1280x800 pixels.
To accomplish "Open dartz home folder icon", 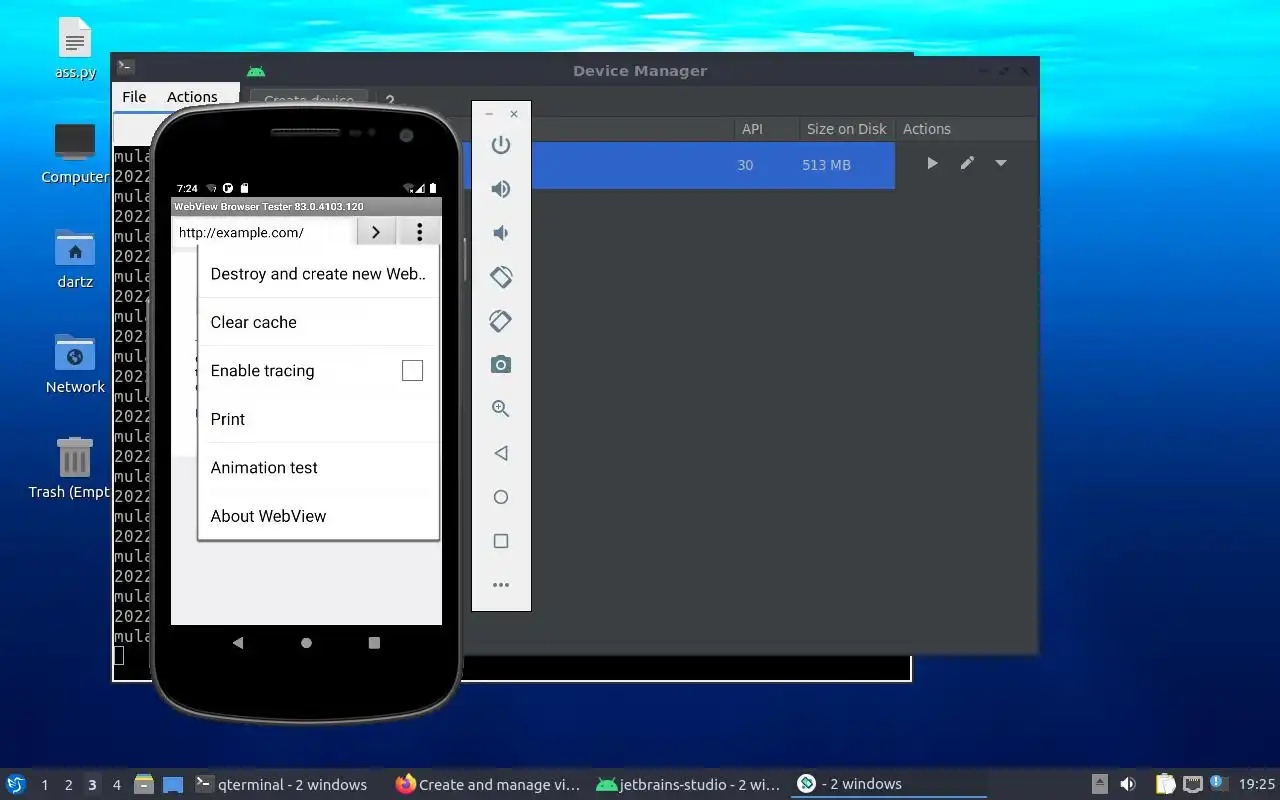I will point(75,260).
